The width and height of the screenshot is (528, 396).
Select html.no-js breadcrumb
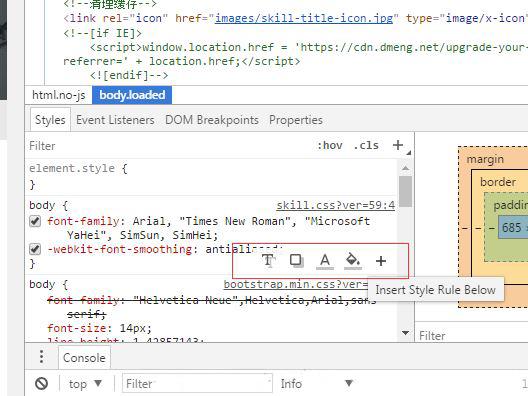(x=59, y=95)
